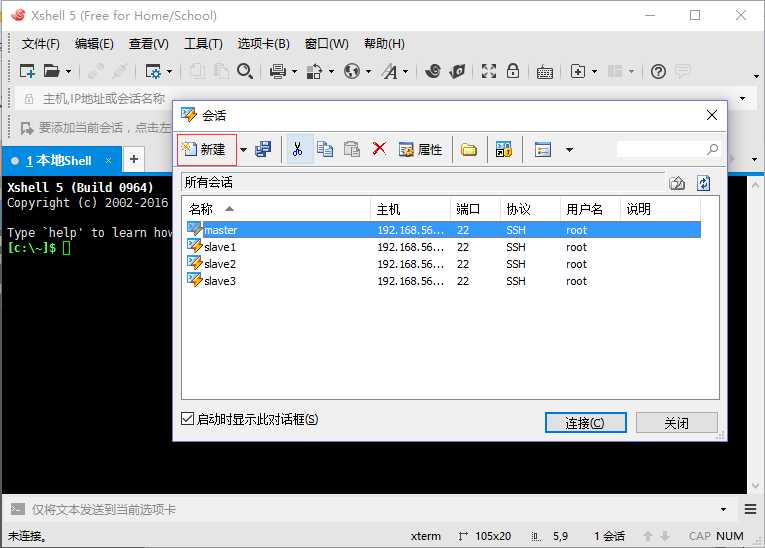
Task: Launch Xftp swirl icon in main toolbar
Action: [433, 72]
